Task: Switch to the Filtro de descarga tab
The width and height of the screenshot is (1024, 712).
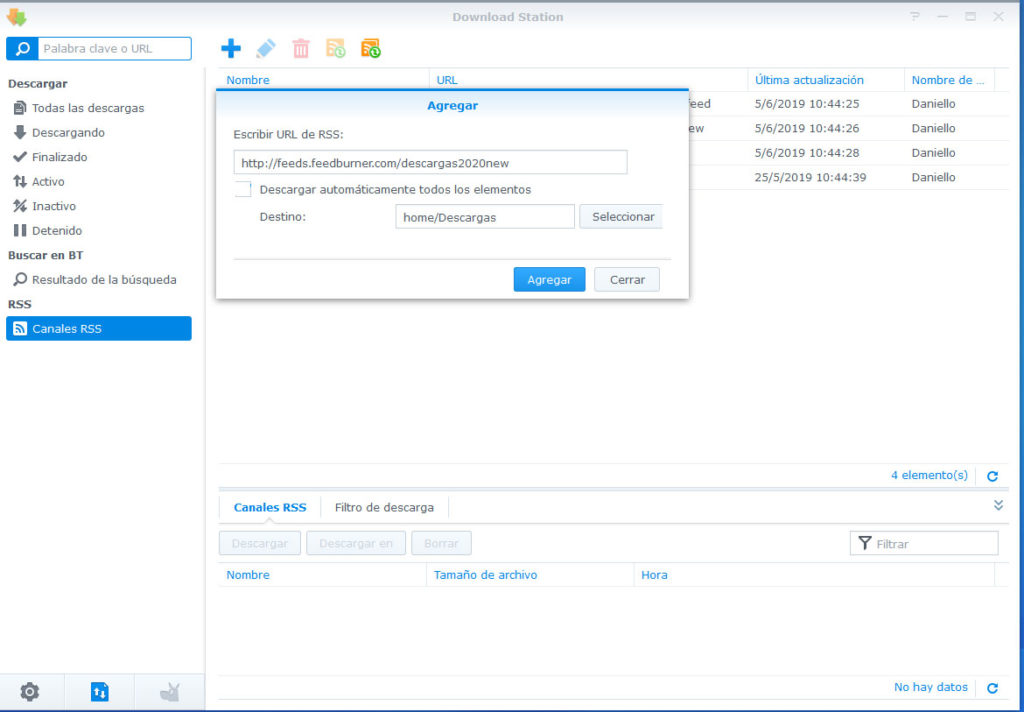Action: (384, 508)
